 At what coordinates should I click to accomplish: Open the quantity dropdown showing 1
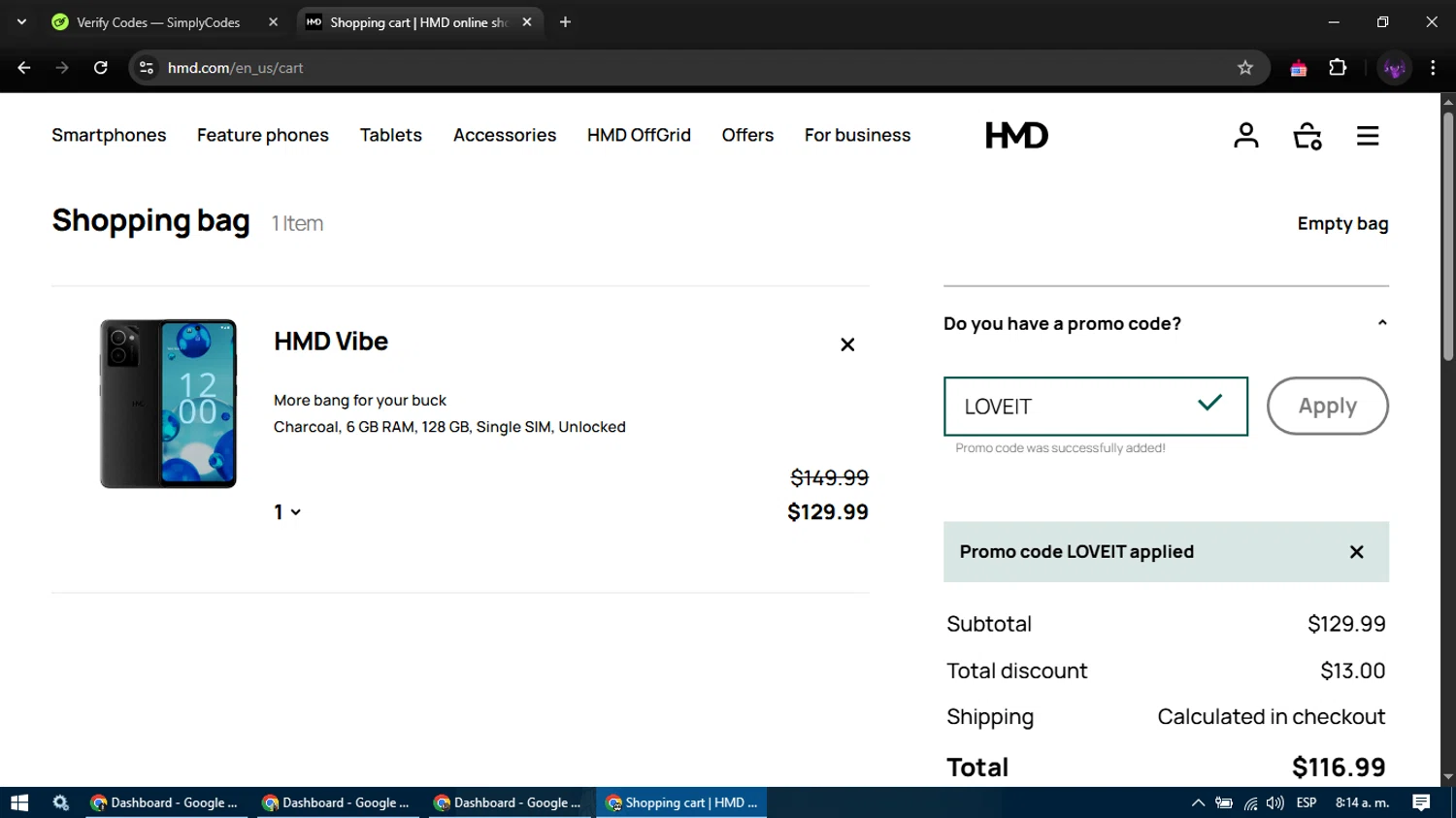pyautogui.click(x=287, y=512)
